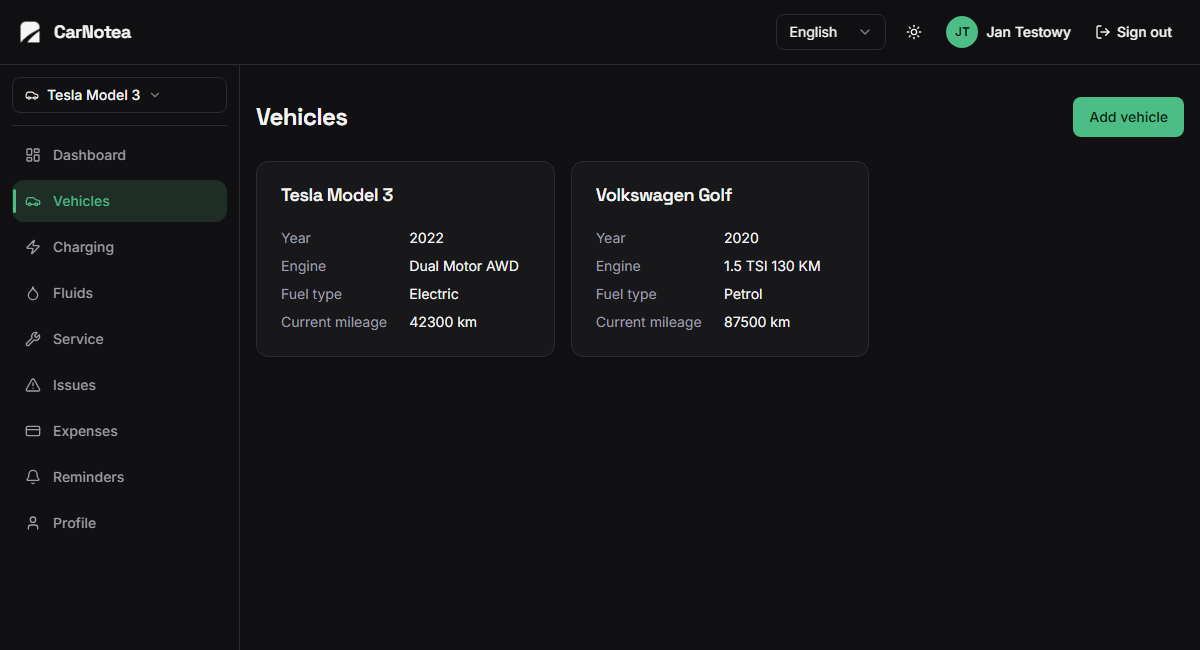This screenshot has width=1200, height=650.
Task: Click the Fluids droplet icon
Action: (x=33, y=293)
